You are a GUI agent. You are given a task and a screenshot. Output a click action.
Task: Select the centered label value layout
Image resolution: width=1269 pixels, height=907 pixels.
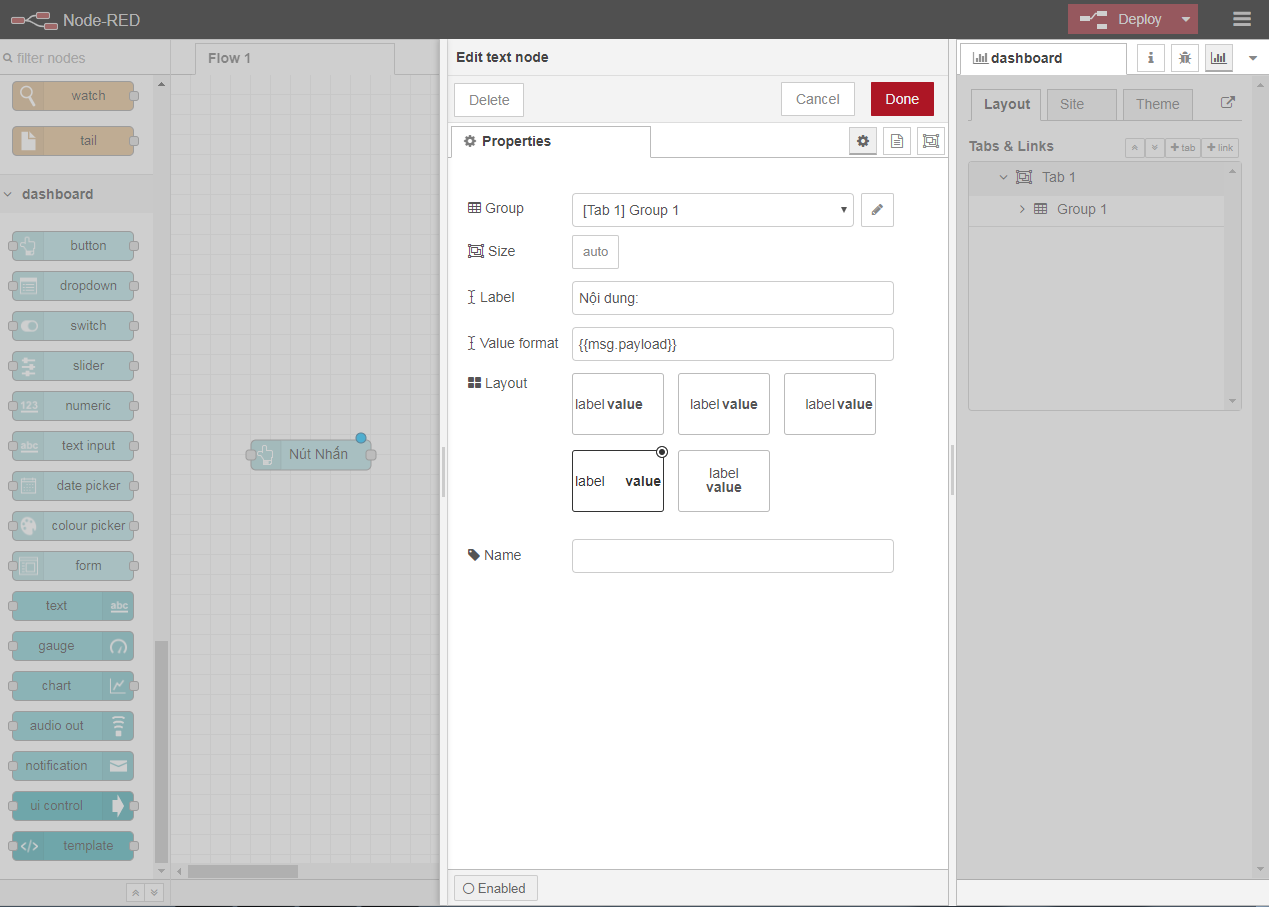pos(723,404)
